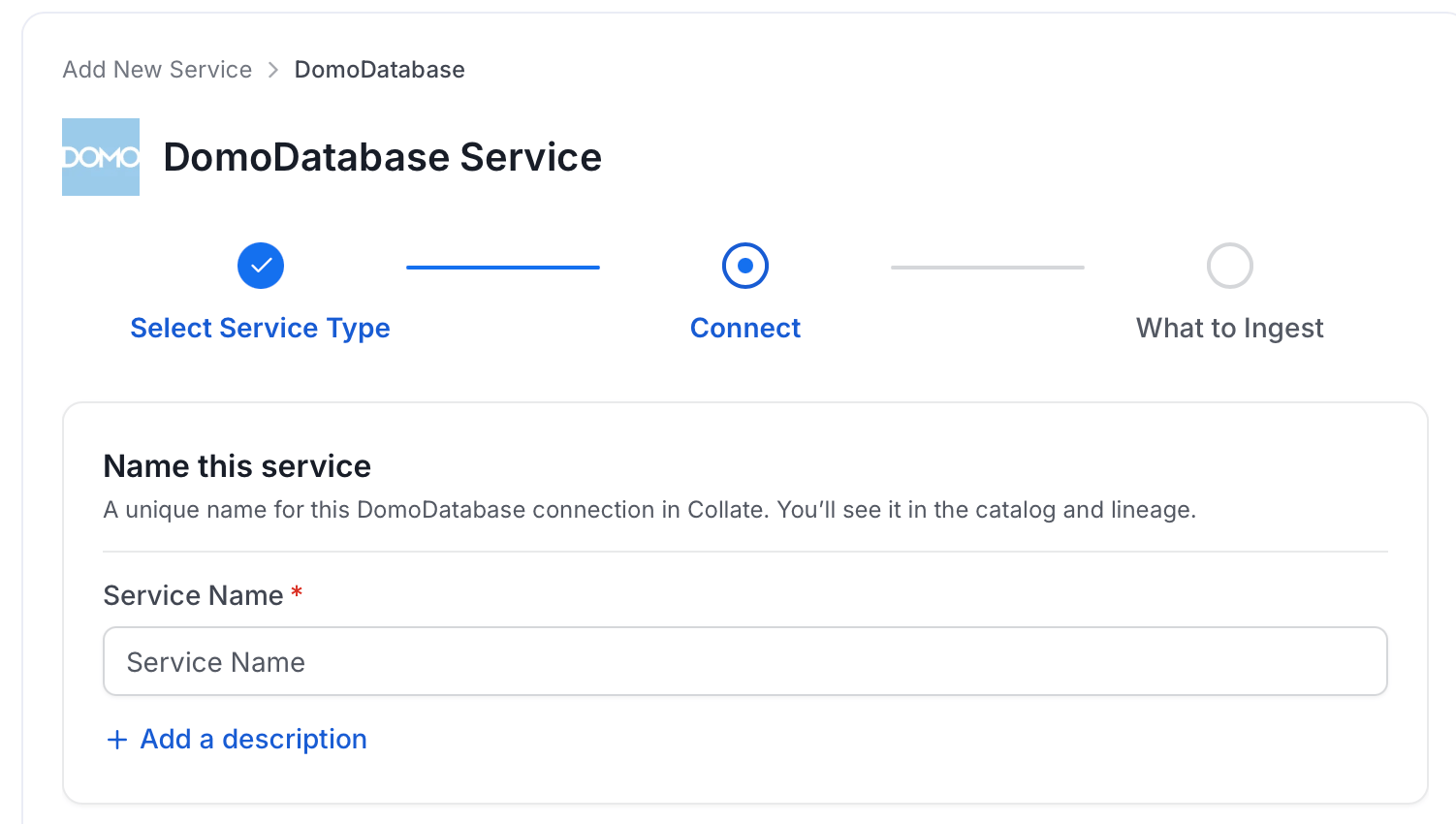The width and height of the screenshot is (1456, 824).
Task: Click the empty What to Ingest circle
Action: tap(1230, 266)
